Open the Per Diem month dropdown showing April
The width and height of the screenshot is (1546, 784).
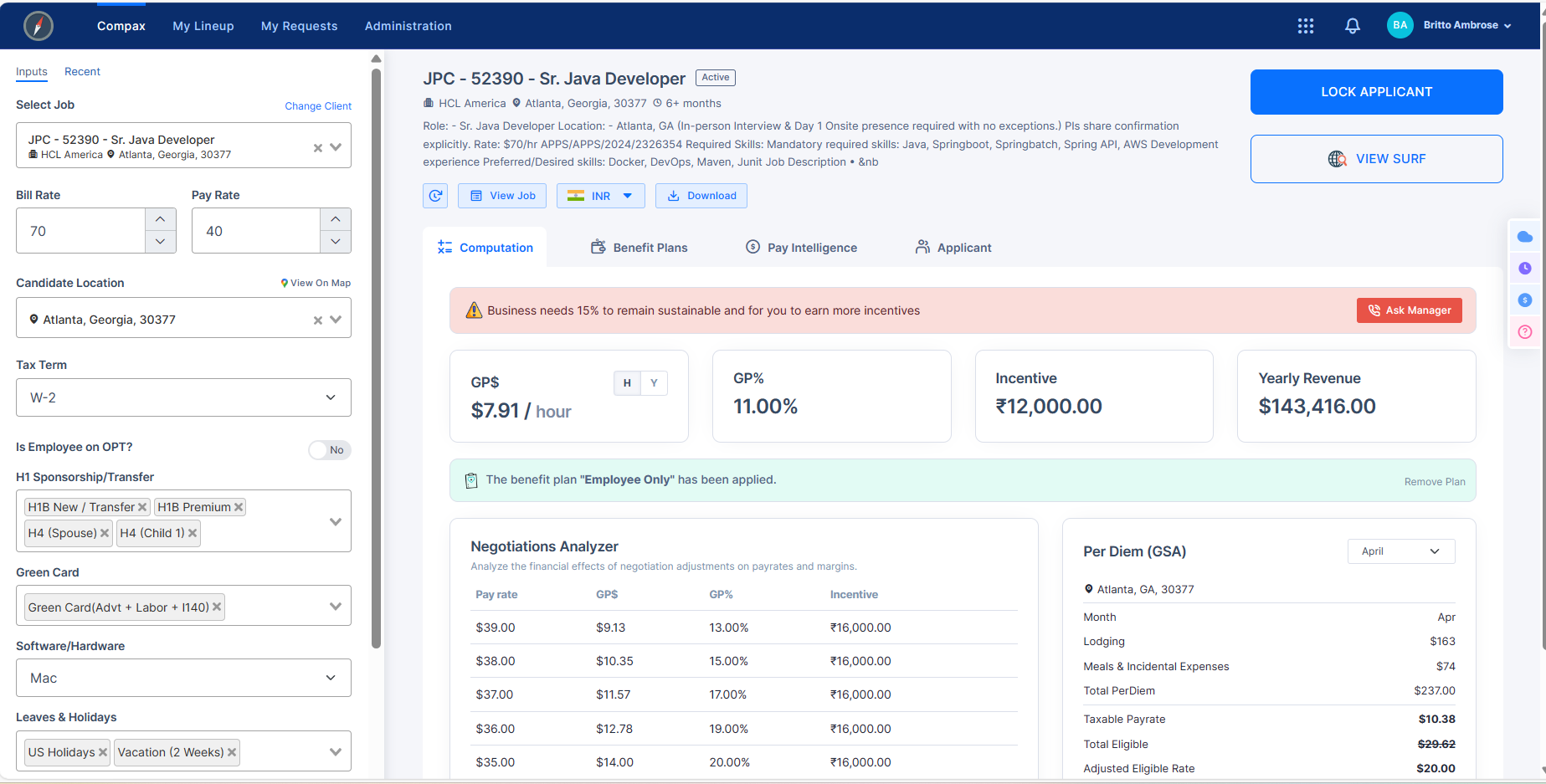coord(1400,551)
